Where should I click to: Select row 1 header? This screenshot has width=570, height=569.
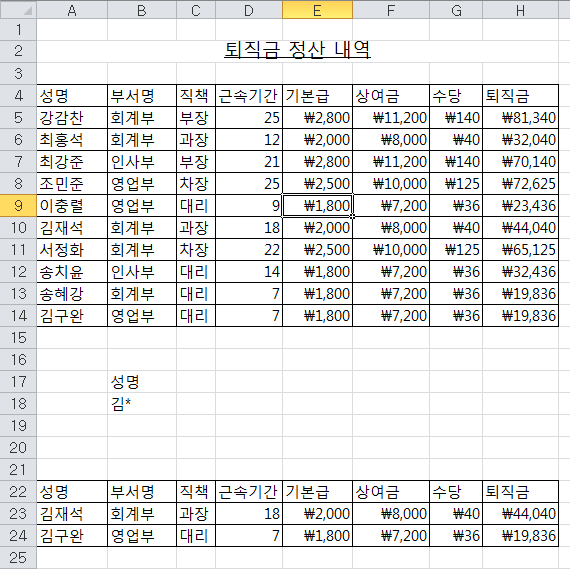(x=18, y=29)
